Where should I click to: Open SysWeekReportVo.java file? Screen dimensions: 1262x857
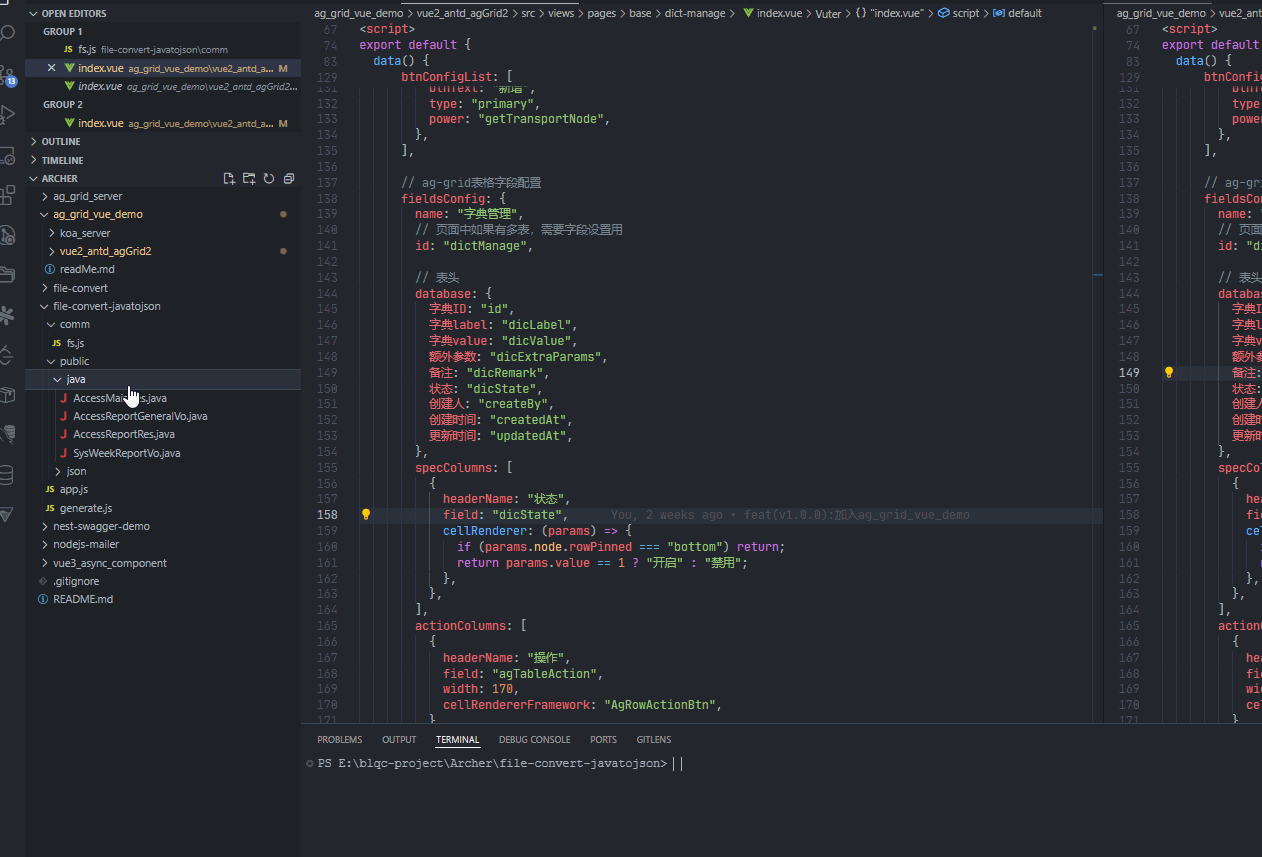(x=163, y=453)
